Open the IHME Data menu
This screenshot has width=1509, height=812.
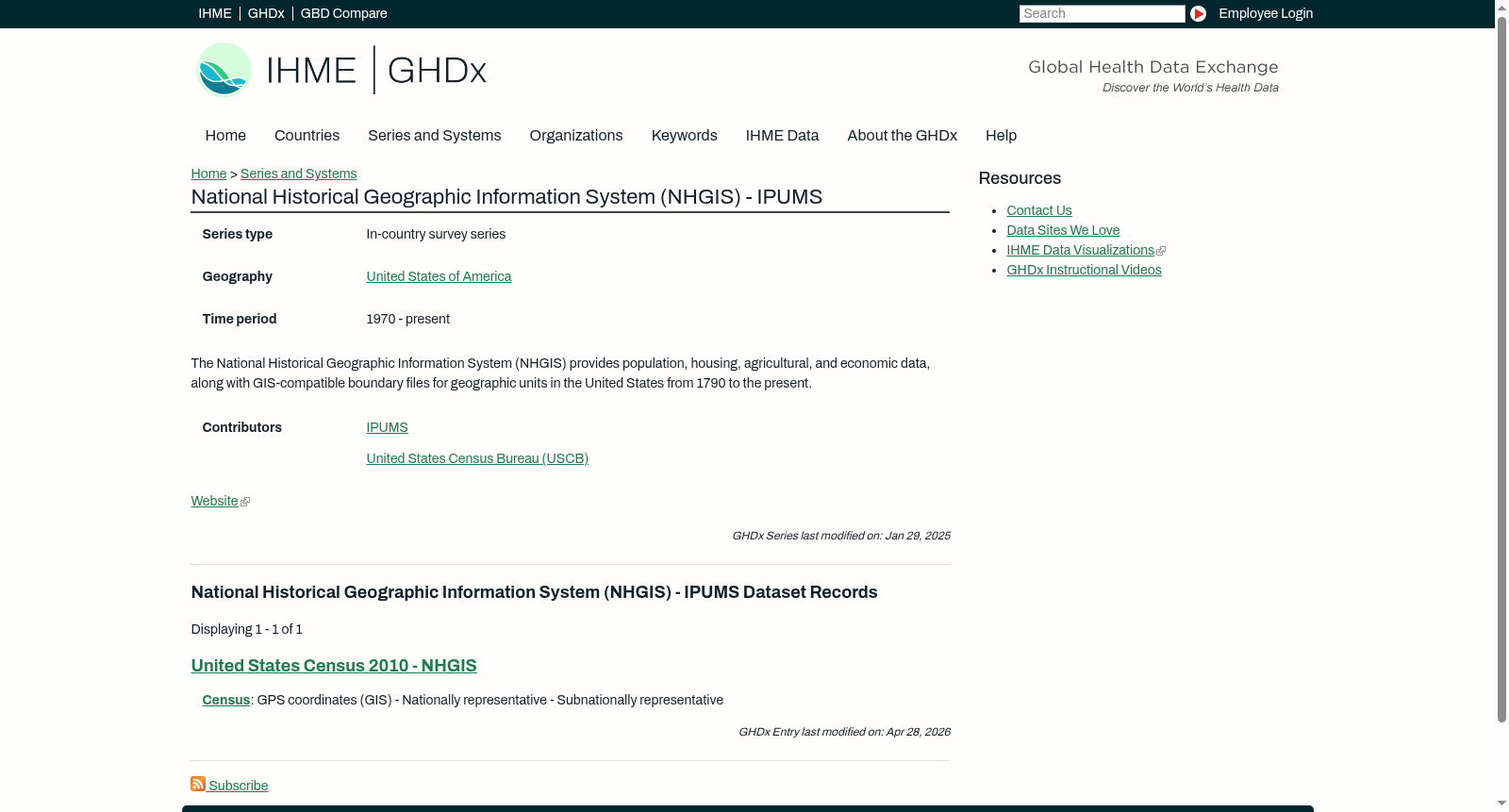(x=782, y=136)
